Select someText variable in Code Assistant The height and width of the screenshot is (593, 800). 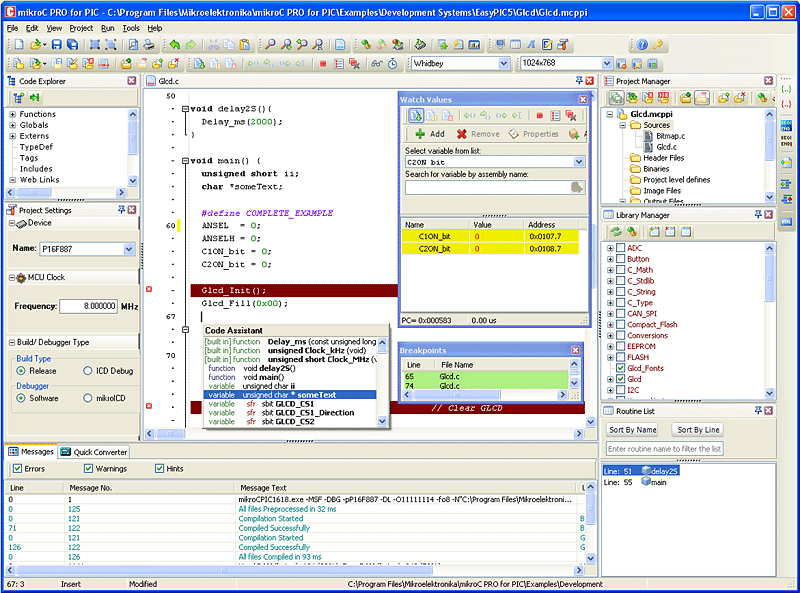tap(290, 395)
